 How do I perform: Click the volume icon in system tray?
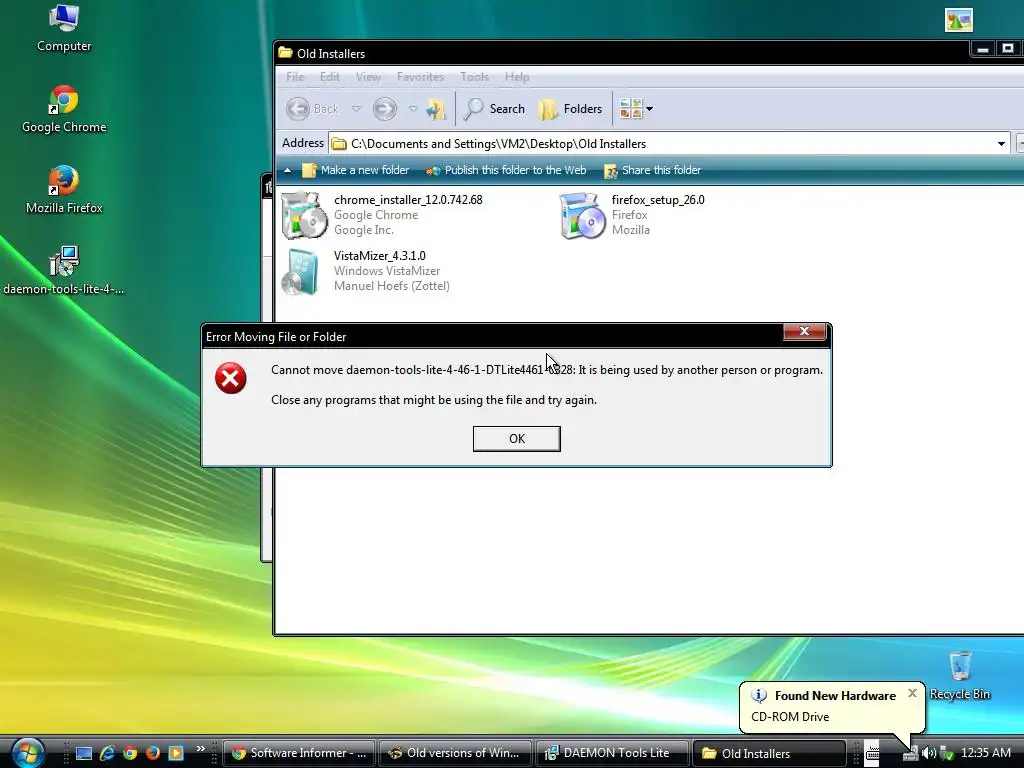point(929,753)
